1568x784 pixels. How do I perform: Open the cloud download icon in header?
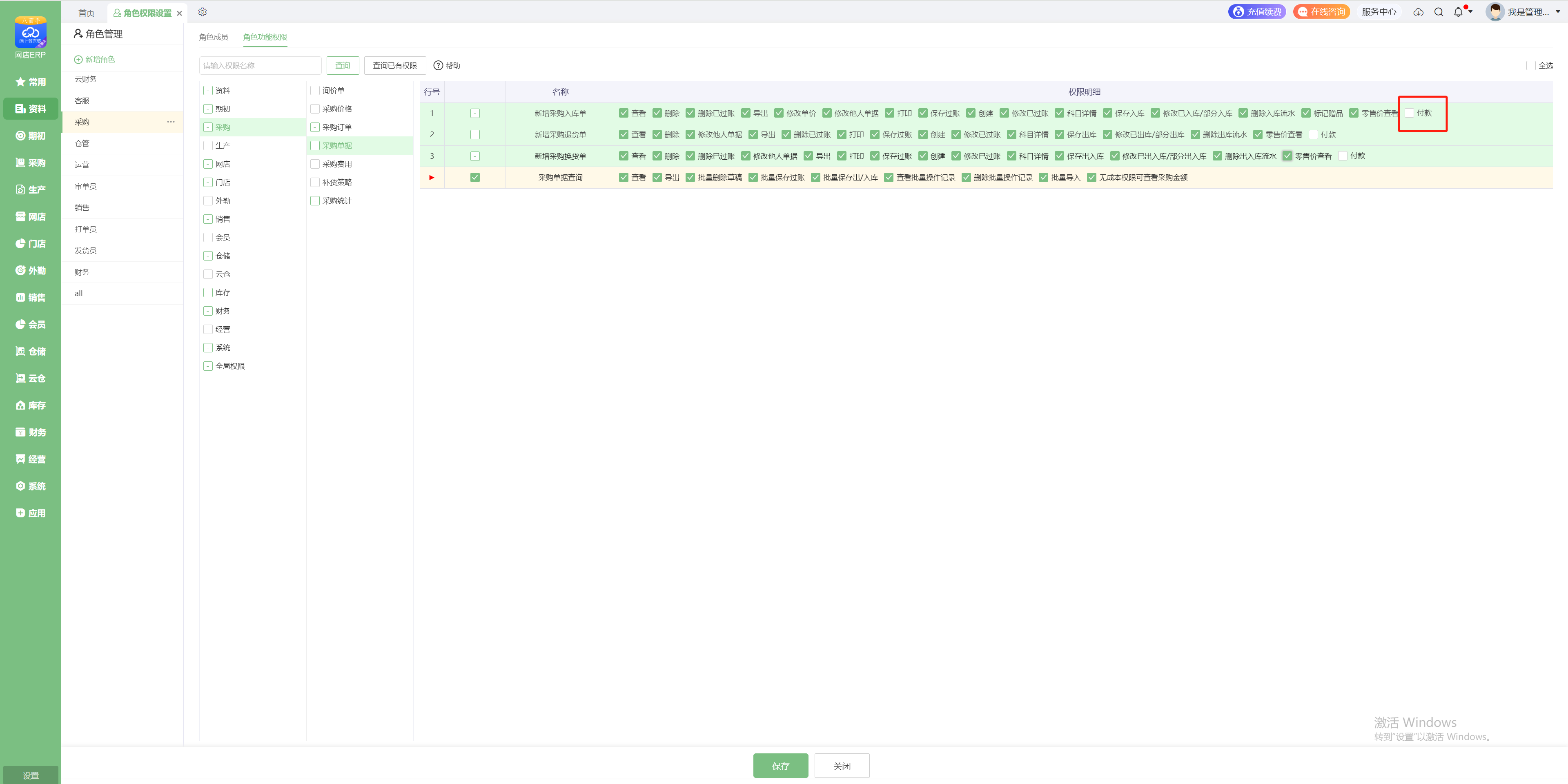[x=1418, y=12]
